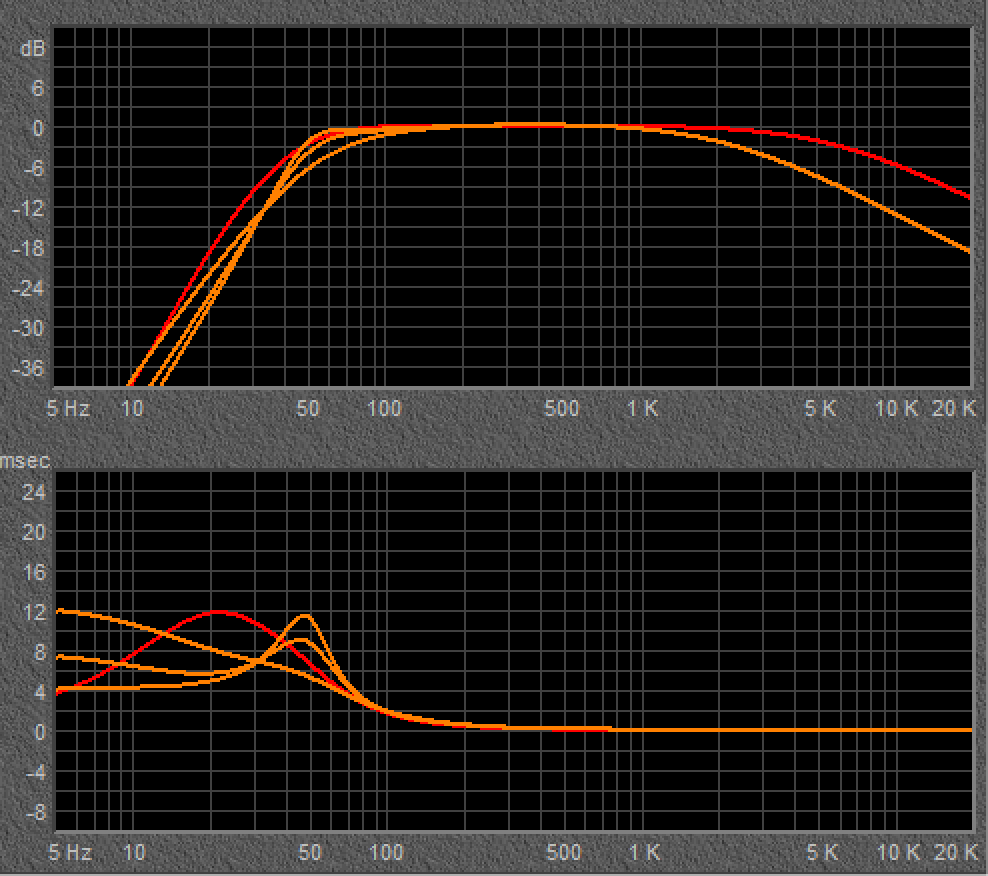This screenshot has height=876, width=988.
Task: Click the "8" label on the msec axis
Action: (x=39, y=652)
